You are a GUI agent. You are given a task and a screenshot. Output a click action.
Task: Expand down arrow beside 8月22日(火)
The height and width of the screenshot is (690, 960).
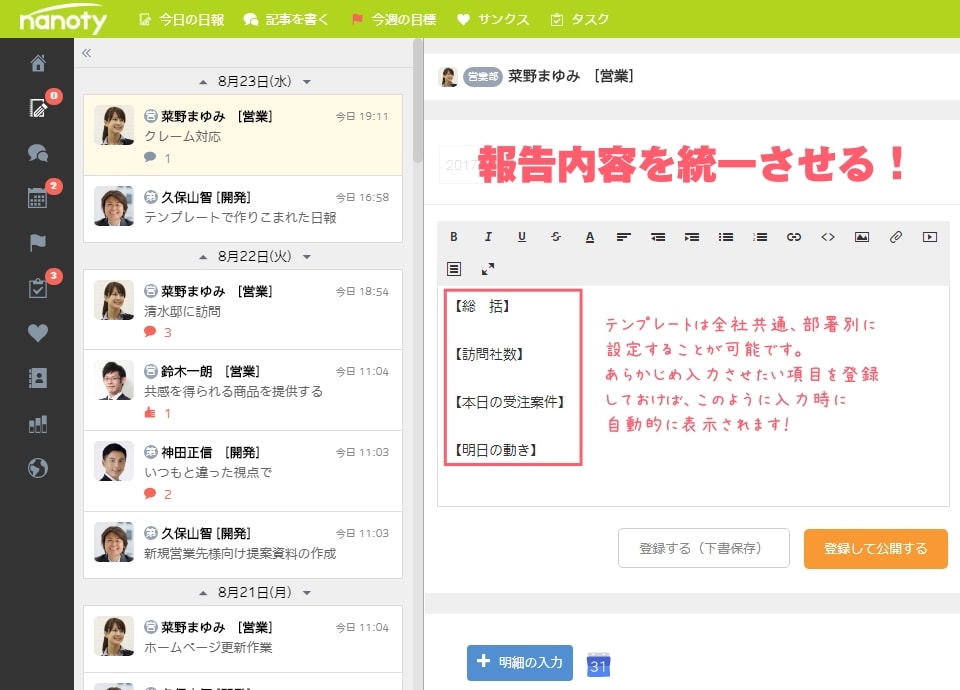(x=307, y=257)
